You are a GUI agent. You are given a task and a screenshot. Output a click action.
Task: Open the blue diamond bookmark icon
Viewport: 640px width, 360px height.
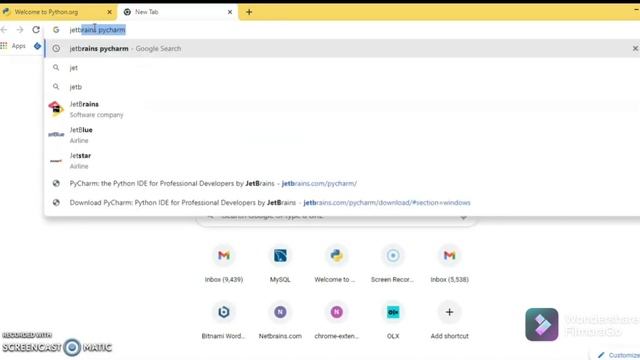[38, 46]
